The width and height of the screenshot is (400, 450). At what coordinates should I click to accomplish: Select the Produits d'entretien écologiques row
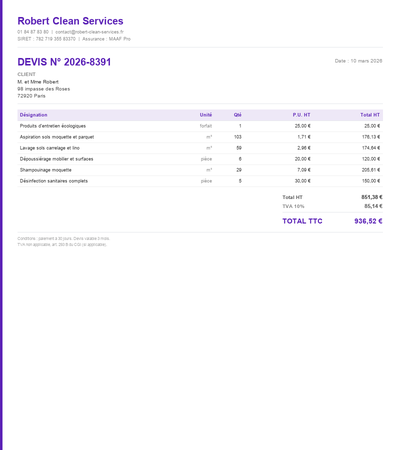pyautogui.click(x=200, y=126)
